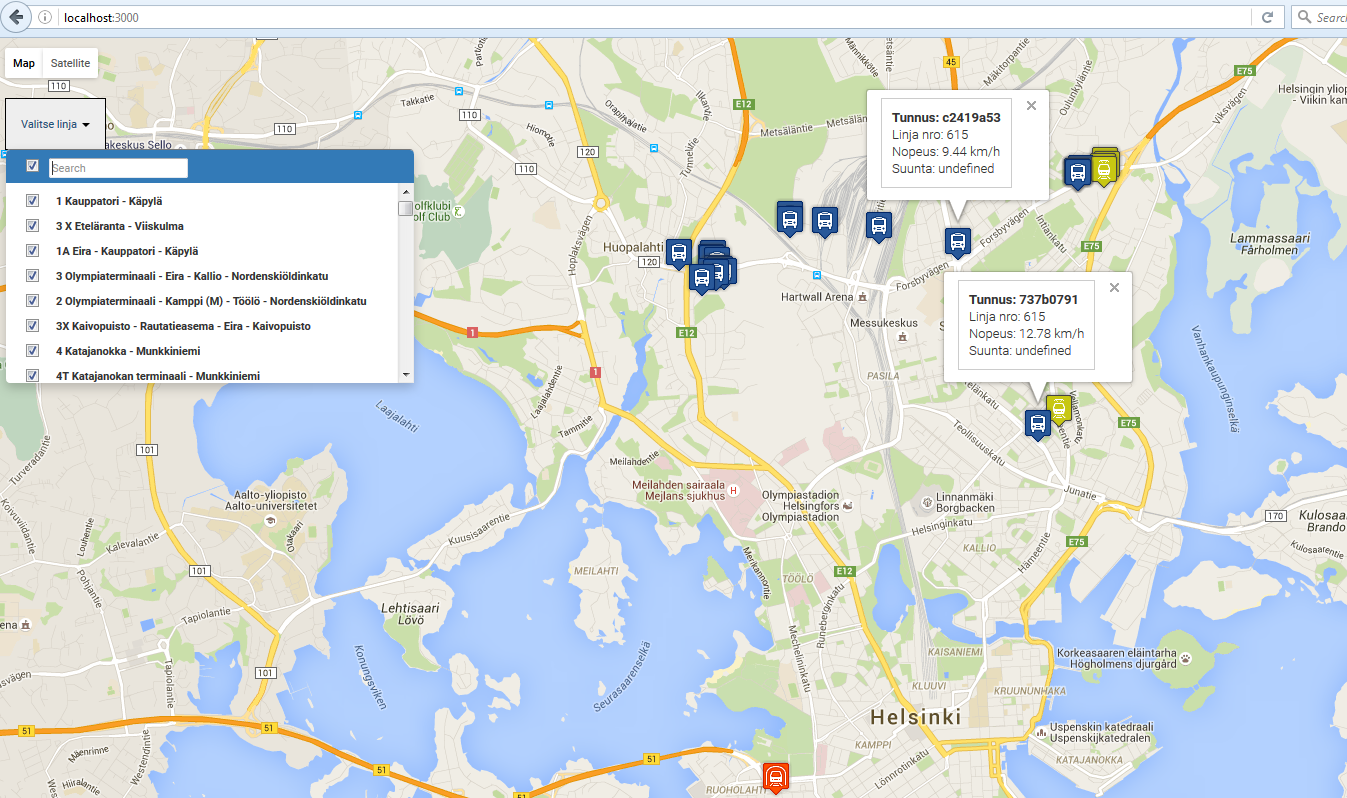Uncheck line 3X Kaivopuisto - Rautatieasema

[32, 325]
